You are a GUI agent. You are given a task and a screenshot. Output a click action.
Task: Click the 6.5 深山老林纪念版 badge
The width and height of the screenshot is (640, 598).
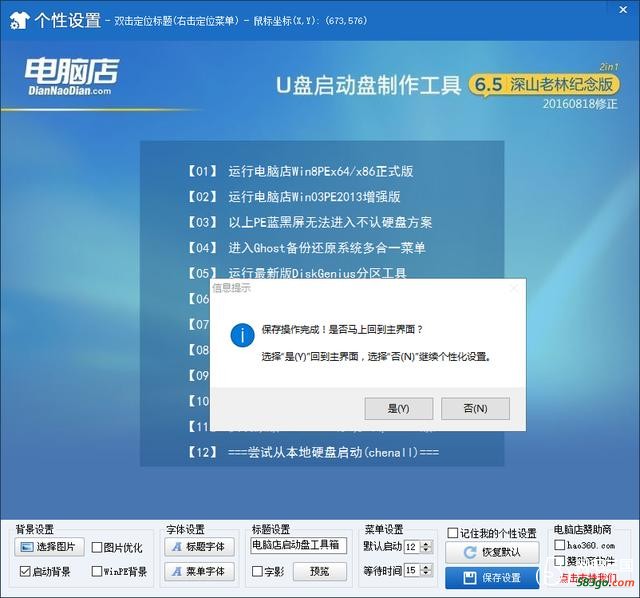[544, 85]
